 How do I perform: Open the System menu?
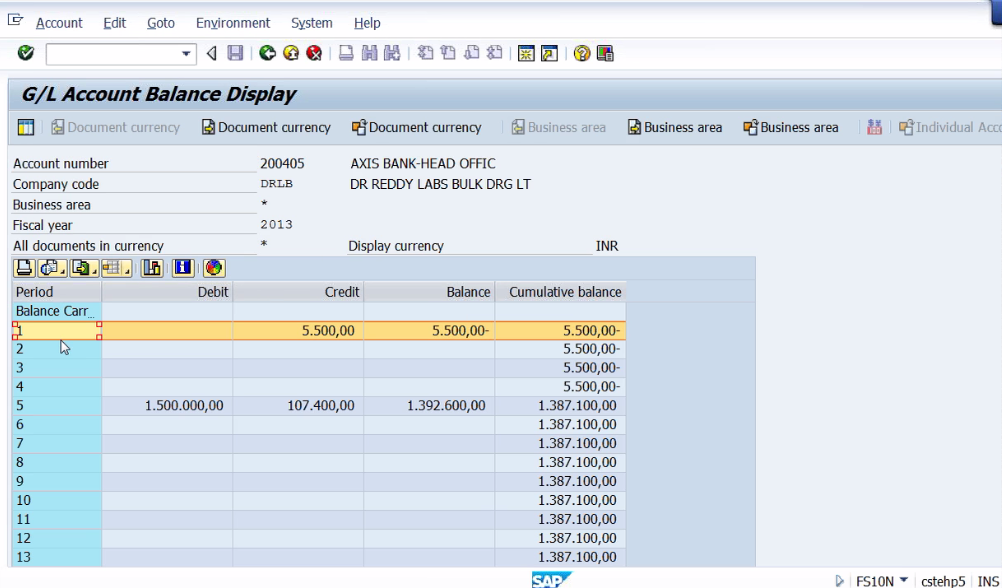click(x=312, y=23)
